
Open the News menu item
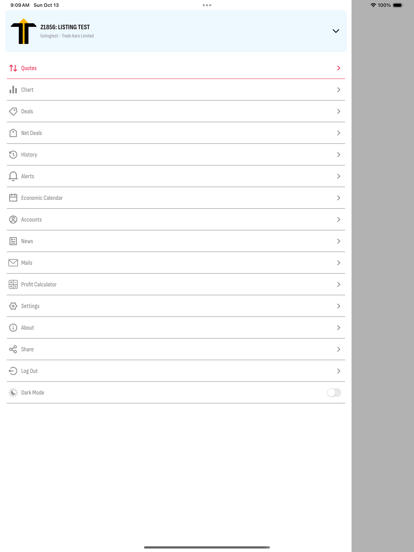tap(176, 241)
